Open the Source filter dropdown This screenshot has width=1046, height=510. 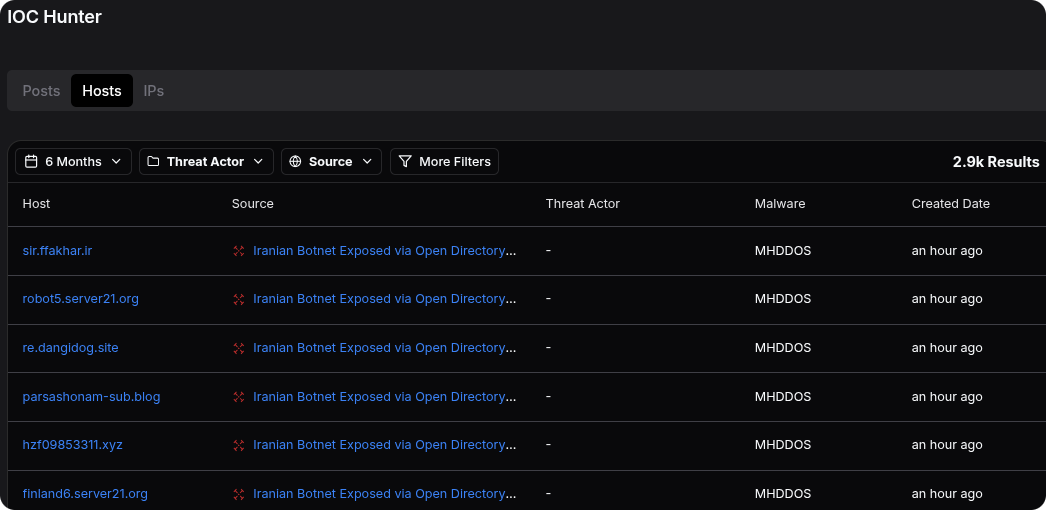point(332,161)
